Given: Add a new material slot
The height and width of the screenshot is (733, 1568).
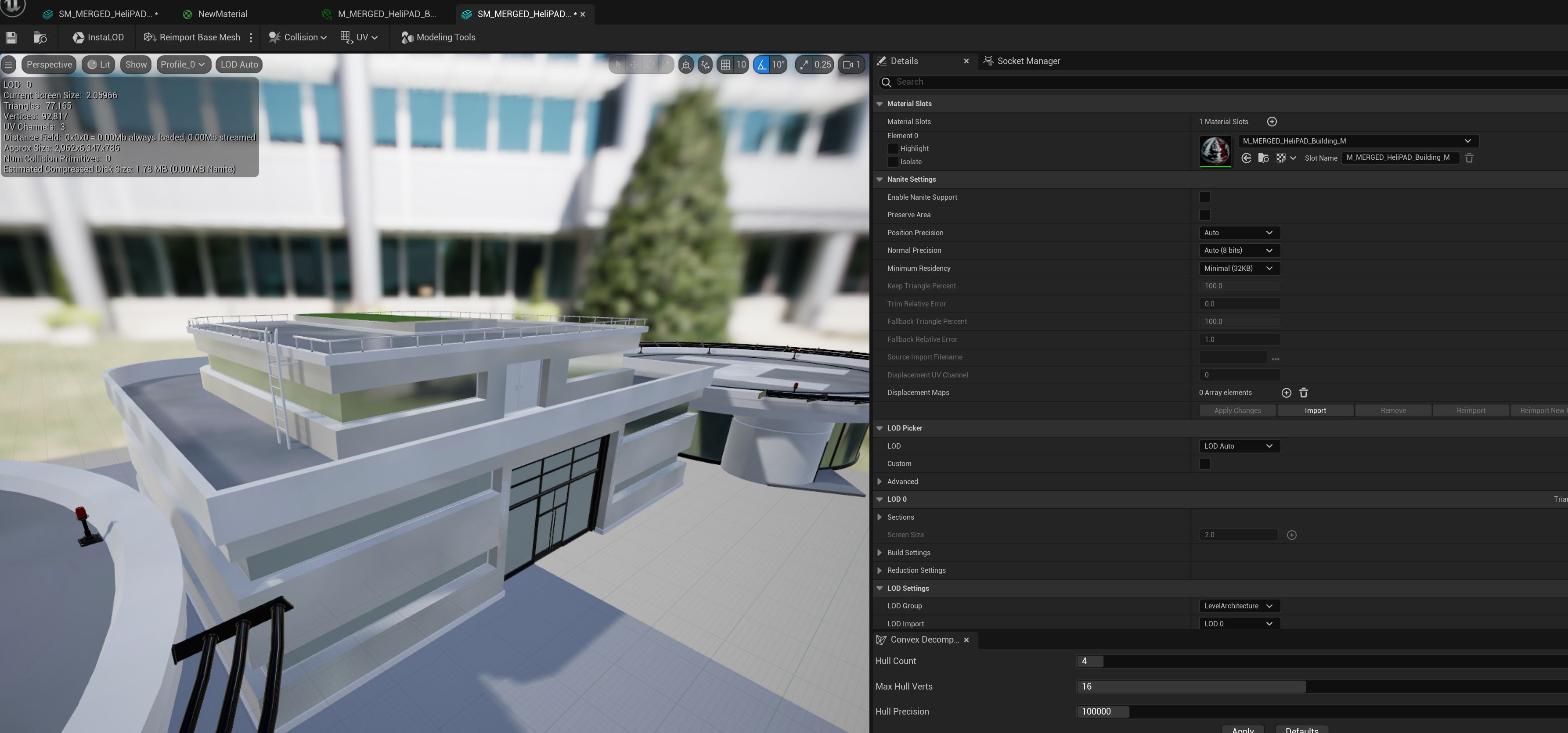Looking at the screenshot, I should tap(1272, 122).
